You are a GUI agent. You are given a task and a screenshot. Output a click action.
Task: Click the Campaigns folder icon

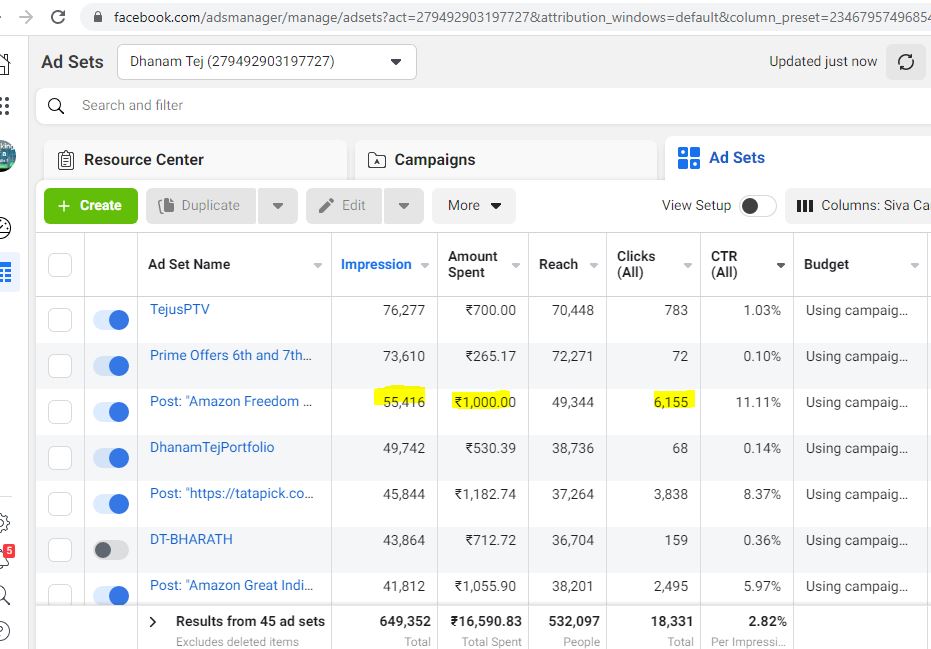coord(376,160)
